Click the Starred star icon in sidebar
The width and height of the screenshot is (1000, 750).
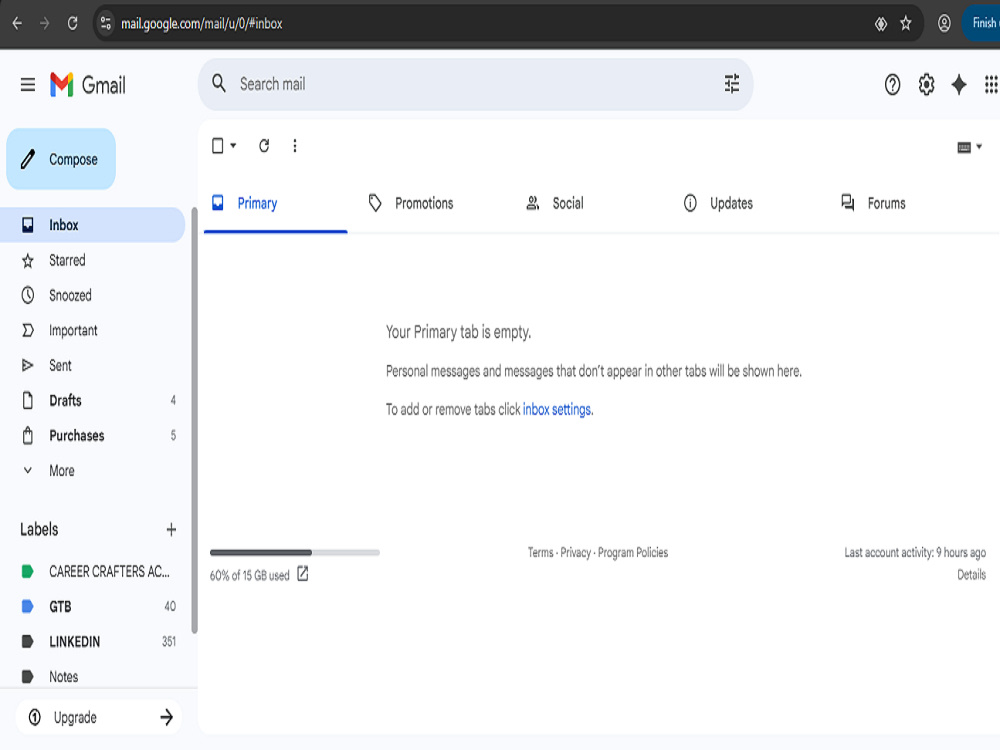(27, 260)
